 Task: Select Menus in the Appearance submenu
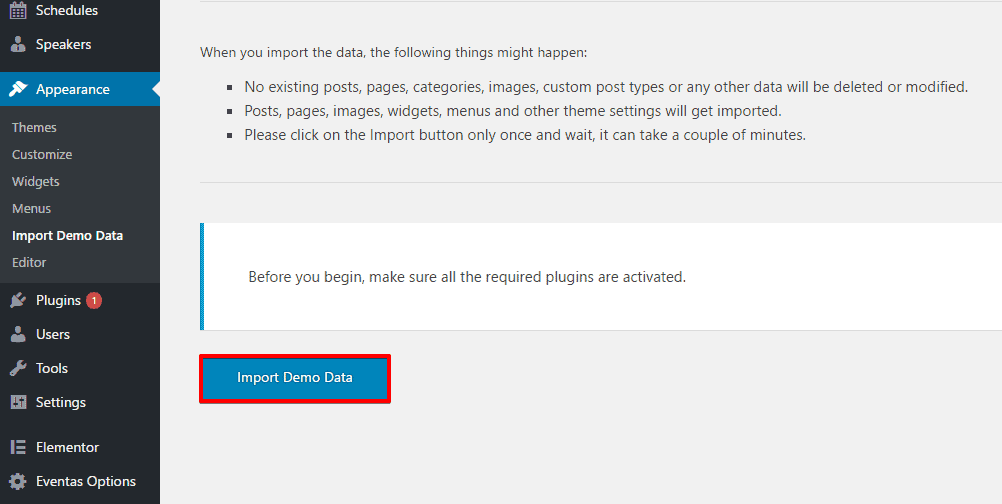31,208
